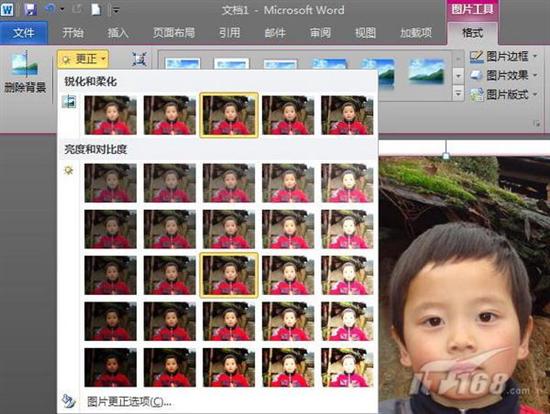The image size is (550, 414).
Task: Pick the fourth sharpen and soften preset
Action: point(288,115)
